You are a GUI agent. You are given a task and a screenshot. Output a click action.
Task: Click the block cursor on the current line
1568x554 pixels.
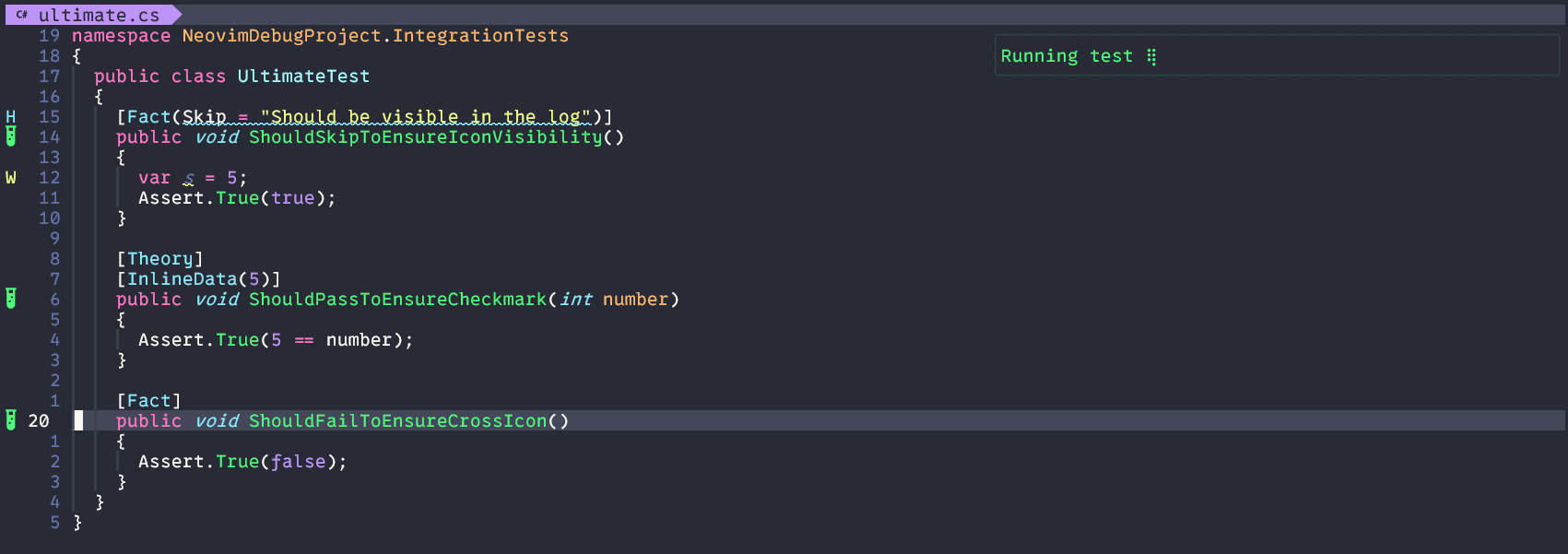coord(78,420)
